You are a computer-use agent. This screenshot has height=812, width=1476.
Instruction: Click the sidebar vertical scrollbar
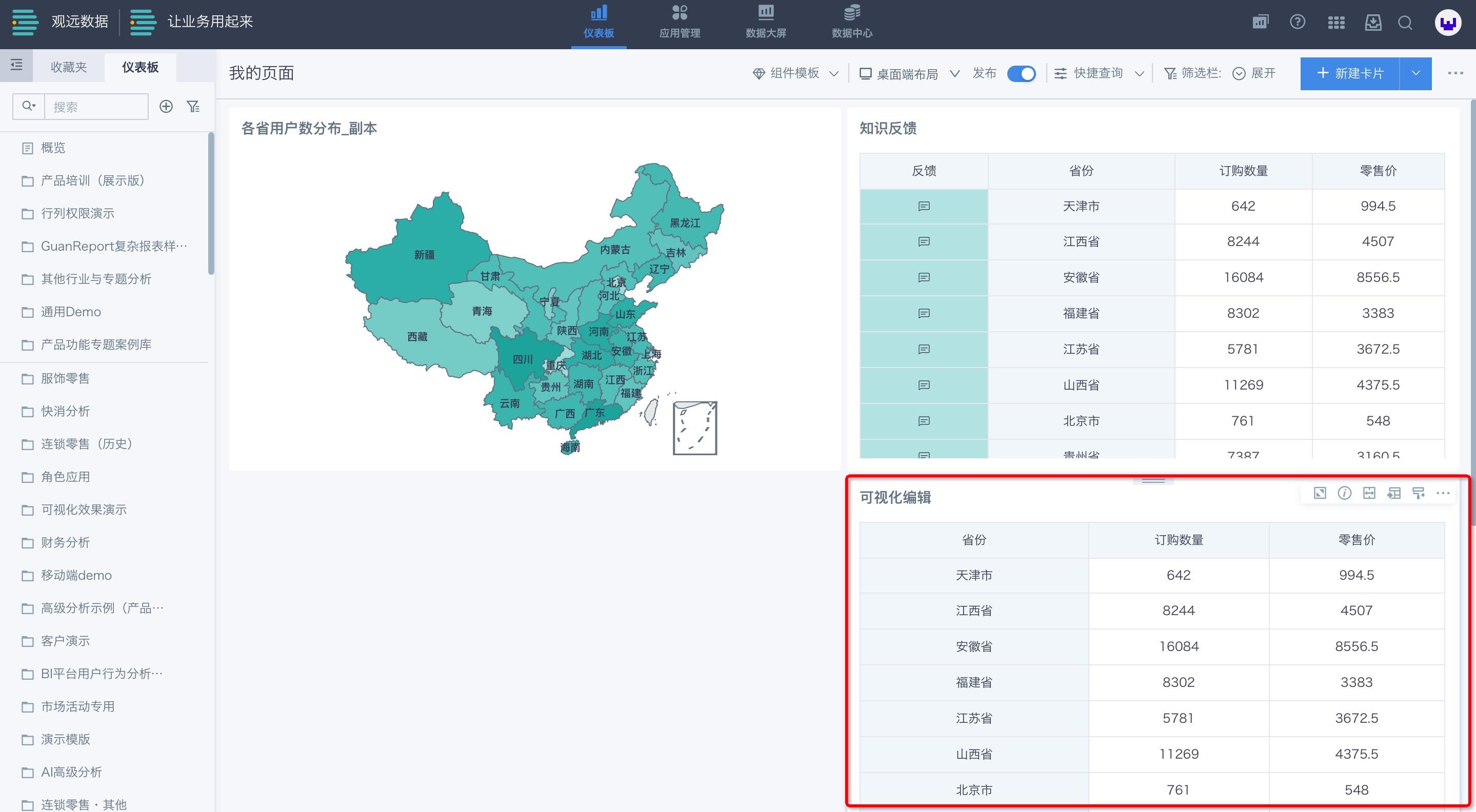[211, 204]
